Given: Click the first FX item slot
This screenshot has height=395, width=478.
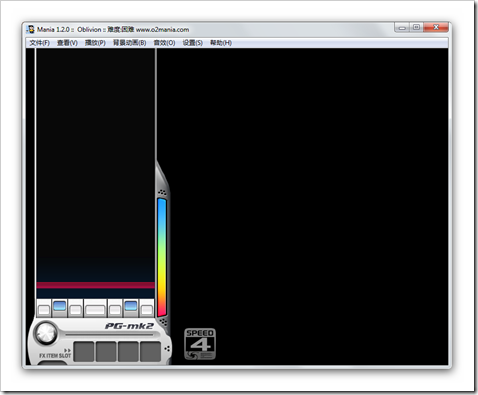Looking at the screenshot, I should 84,351.
